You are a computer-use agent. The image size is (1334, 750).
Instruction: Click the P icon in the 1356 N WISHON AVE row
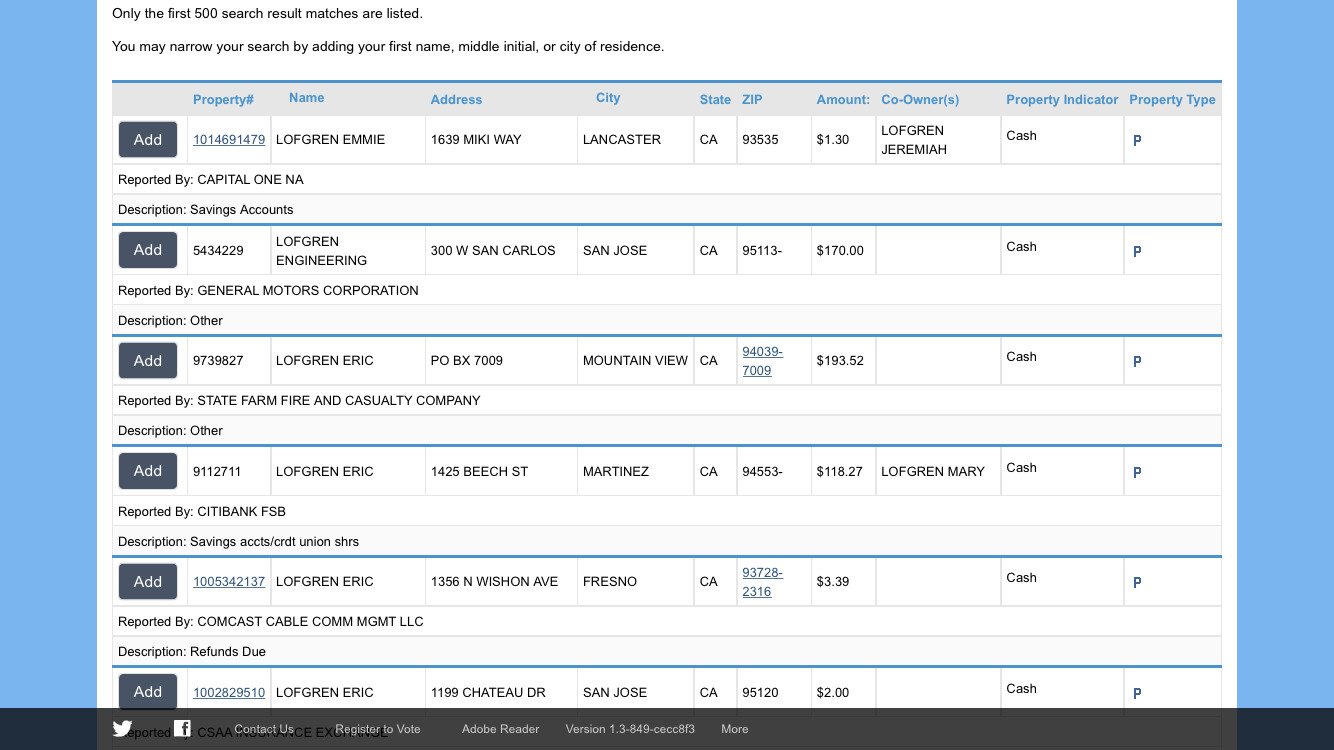[x=1137, y=583]
